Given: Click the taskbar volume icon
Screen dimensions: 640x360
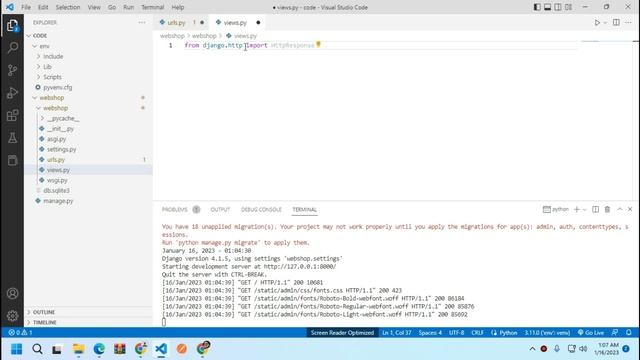Looking at the screenshot, I should pyautogui.click(x=583, y=349).
